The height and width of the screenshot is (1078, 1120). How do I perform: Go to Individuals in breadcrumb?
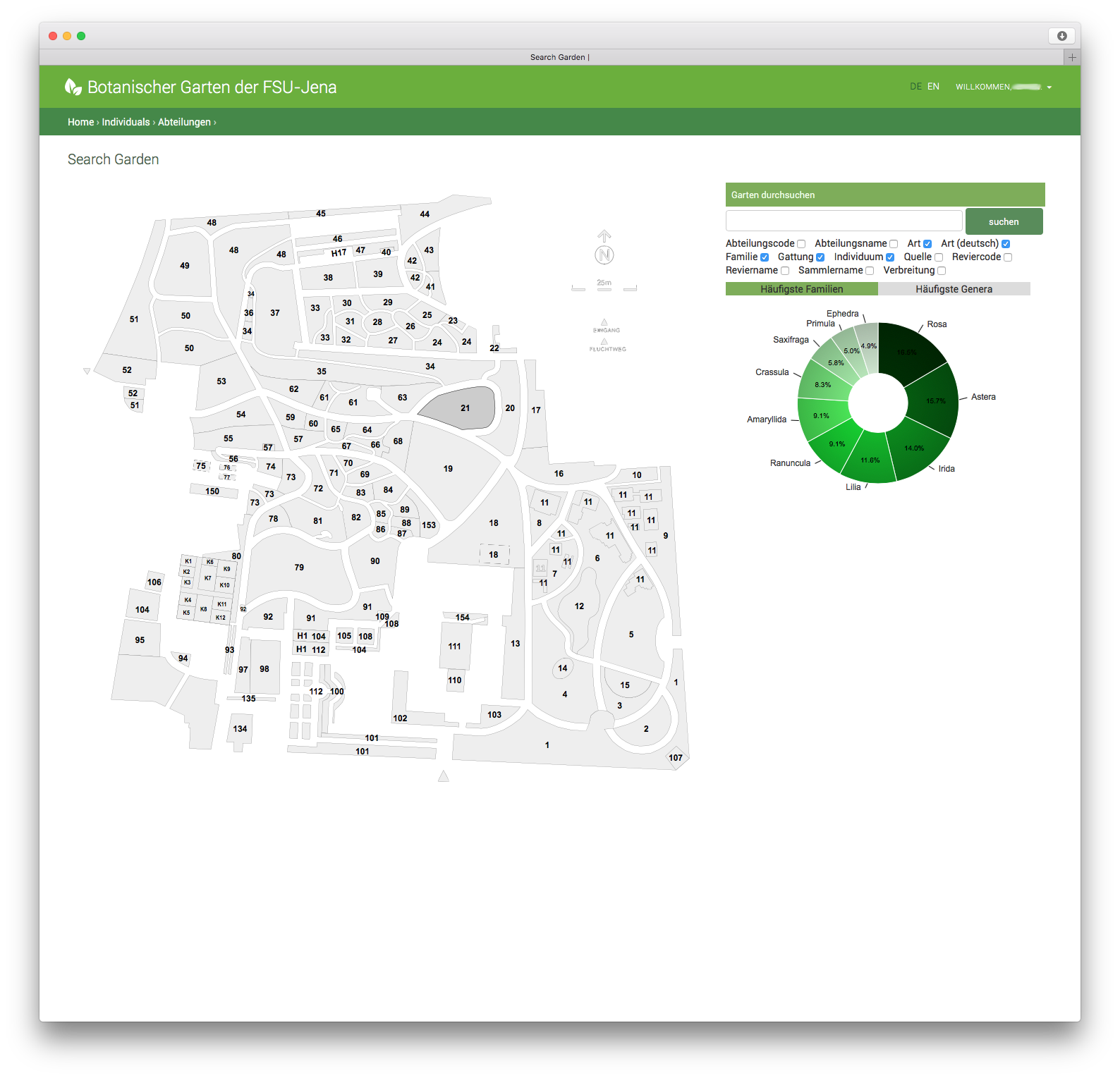(x=126, y=122)
